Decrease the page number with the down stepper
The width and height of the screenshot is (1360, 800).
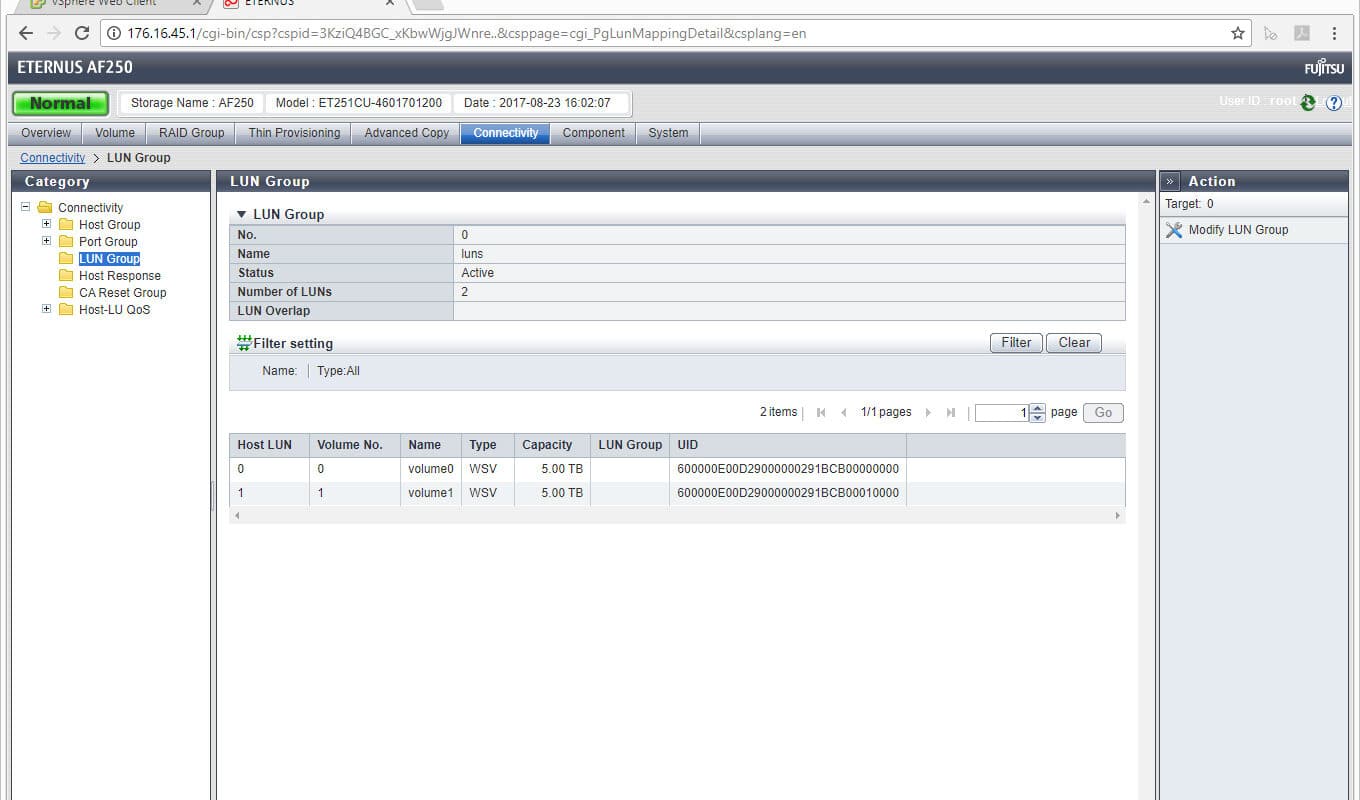tap(1037, 417)
